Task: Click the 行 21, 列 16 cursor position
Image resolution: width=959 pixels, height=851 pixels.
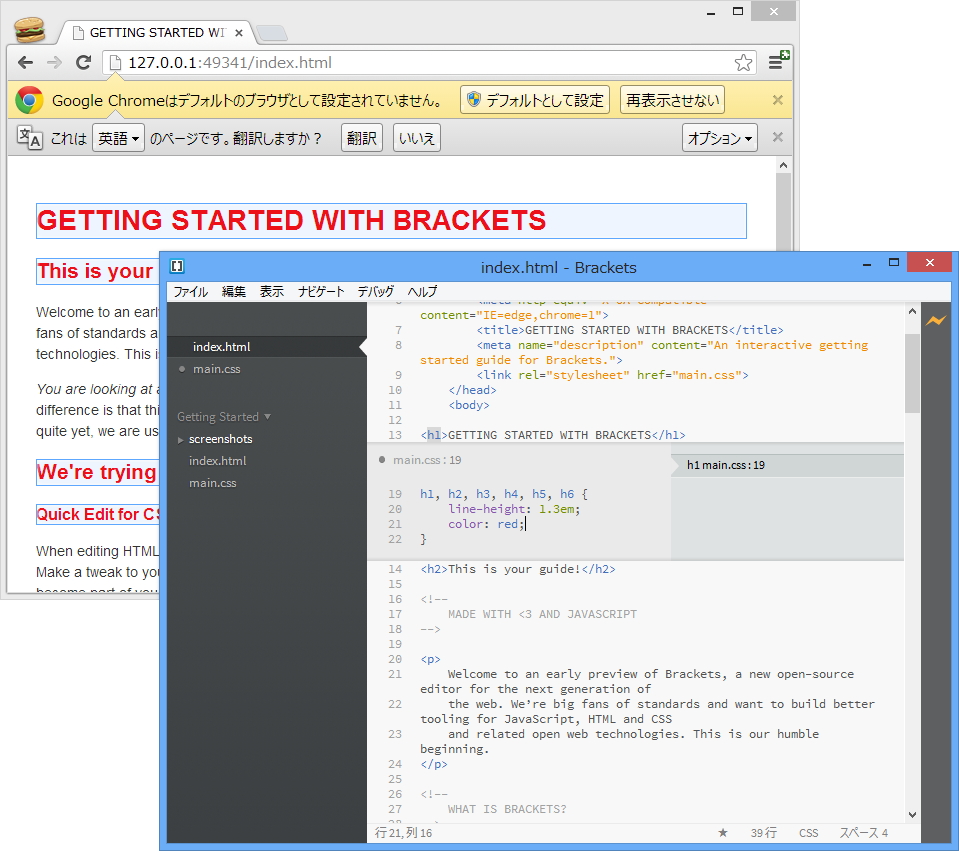Action: [x=403, y=833]
